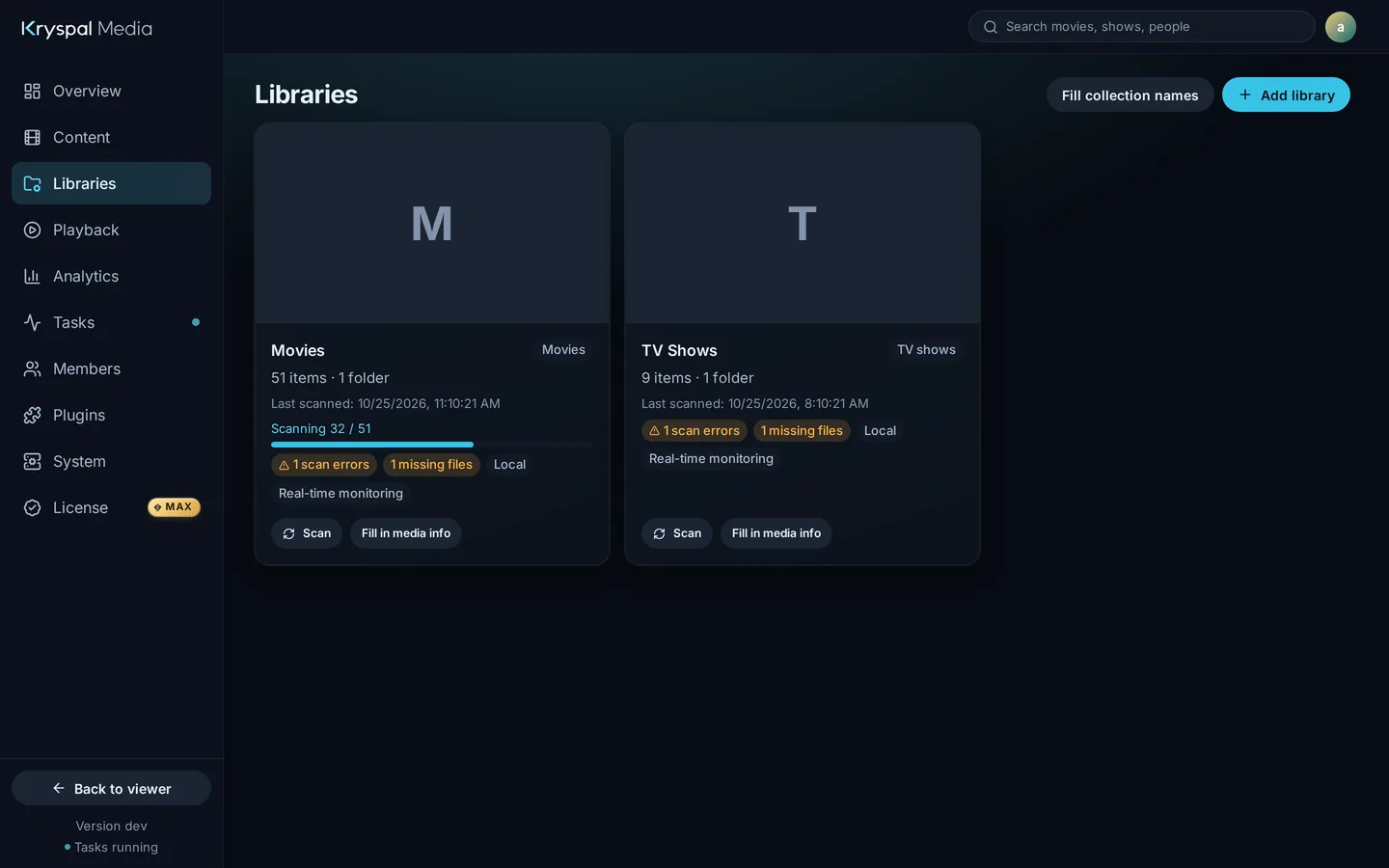Go to the Content section

coord(111,137)
